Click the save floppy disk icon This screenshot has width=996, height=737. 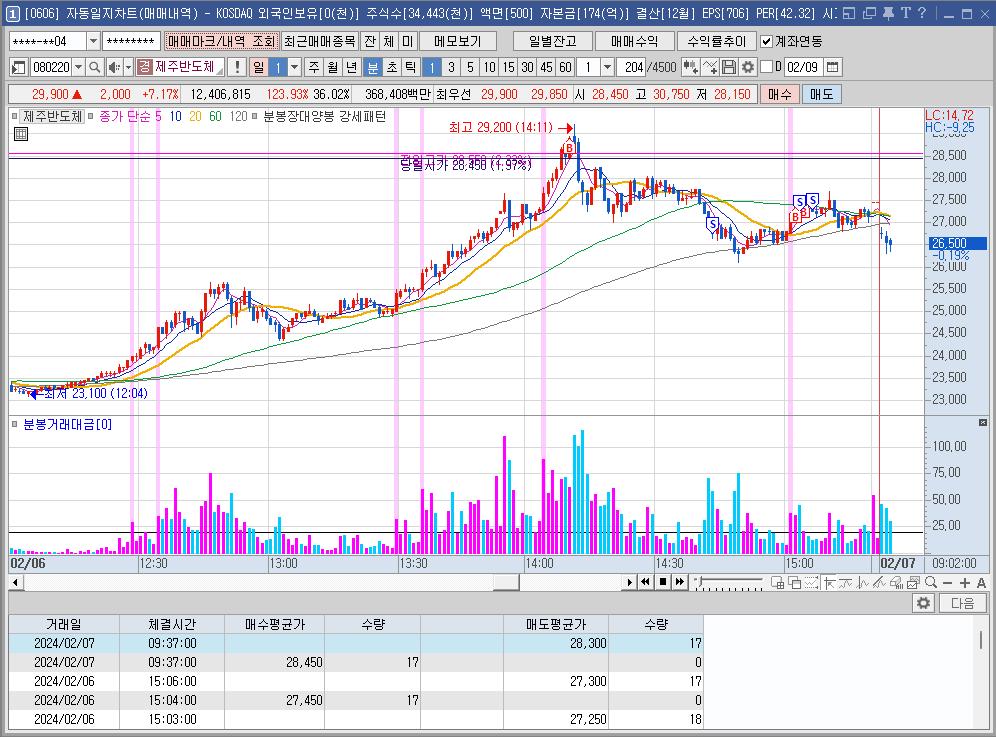(729, 67)
